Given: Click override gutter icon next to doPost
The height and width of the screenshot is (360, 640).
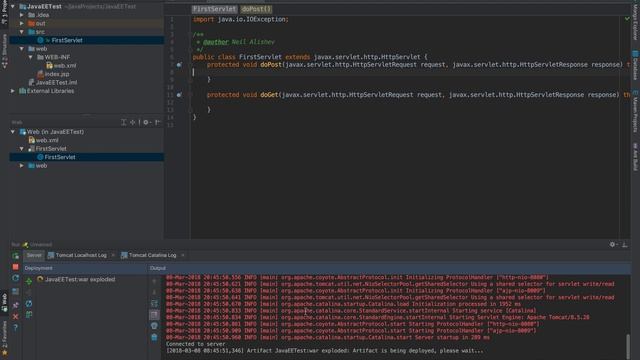Looking at the screenshot, I should [x=179, y=65].
